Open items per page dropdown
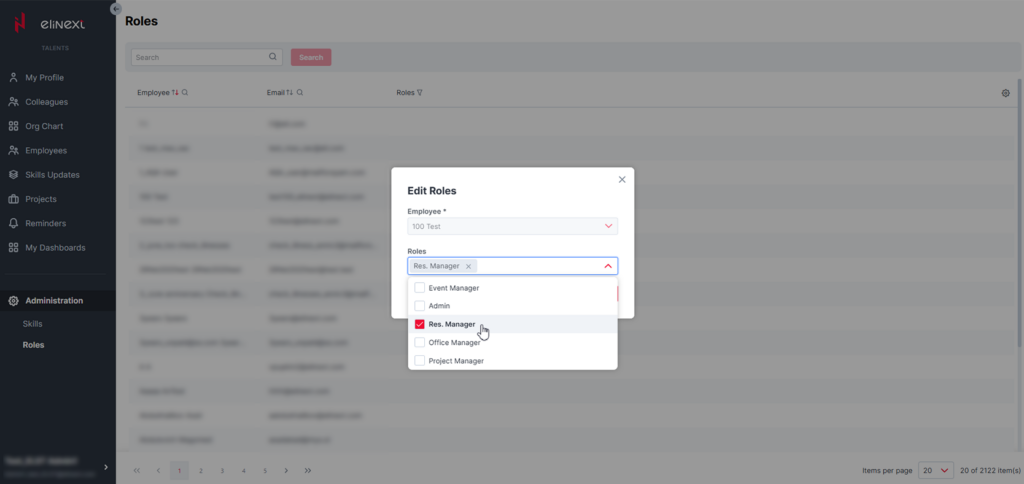This screenshot has height=484, width=1024. pos(936,470)
